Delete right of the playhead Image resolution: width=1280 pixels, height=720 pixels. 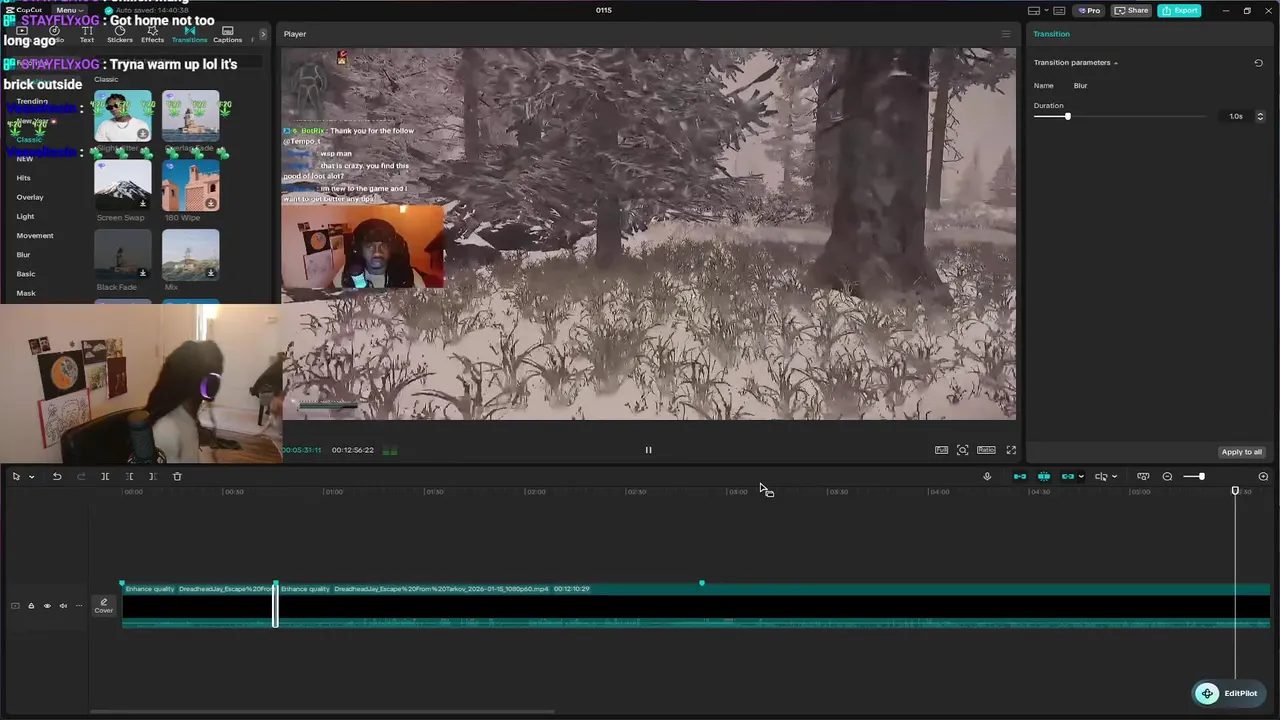(x=153, y=477)
